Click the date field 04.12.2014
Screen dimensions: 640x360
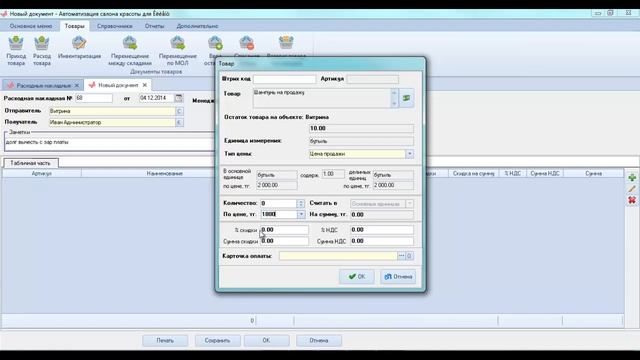[157, 98]
